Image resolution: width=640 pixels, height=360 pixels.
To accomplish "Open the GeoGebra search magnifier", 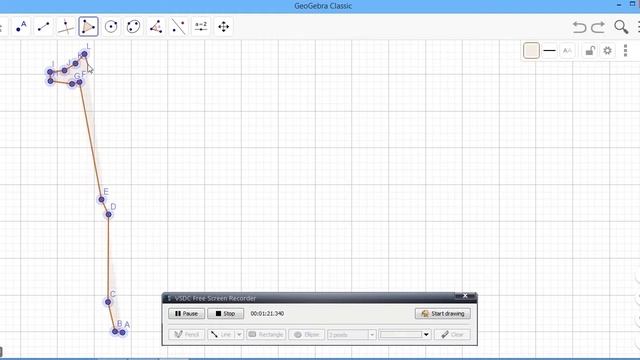I will [x=621, y=27].
